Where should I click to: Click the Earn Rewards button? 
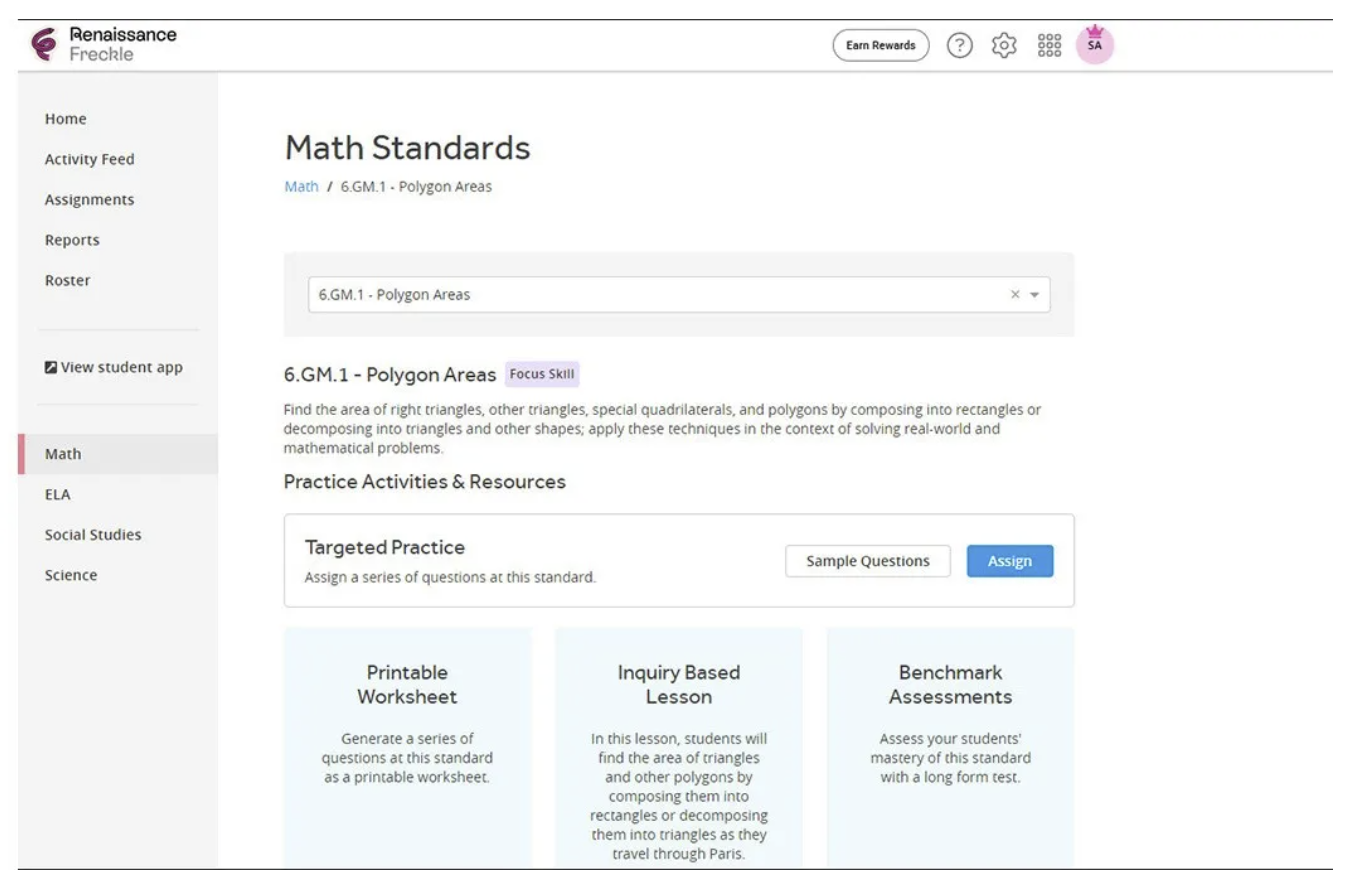click(881, 45)
